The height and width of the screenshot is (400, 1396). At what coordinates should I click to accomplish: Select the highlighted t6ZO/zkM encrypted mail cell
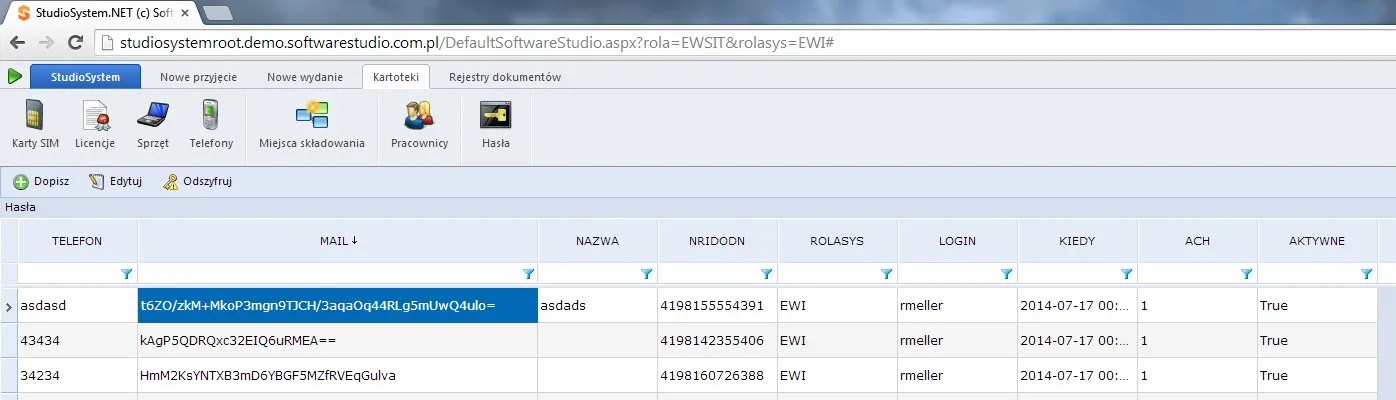pos(338,305)
